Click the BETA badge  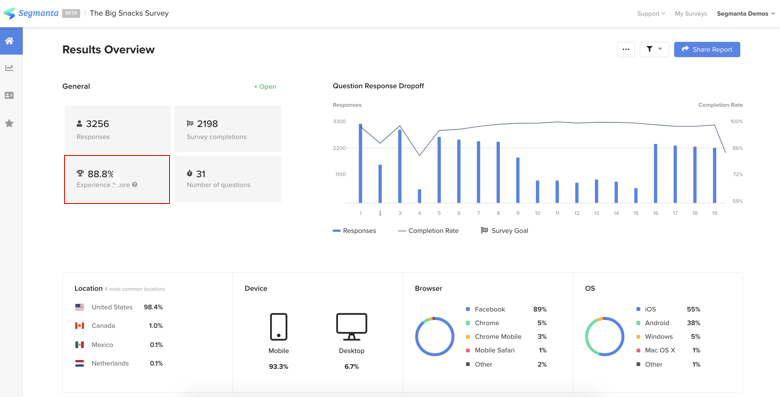tap(71, 13)
